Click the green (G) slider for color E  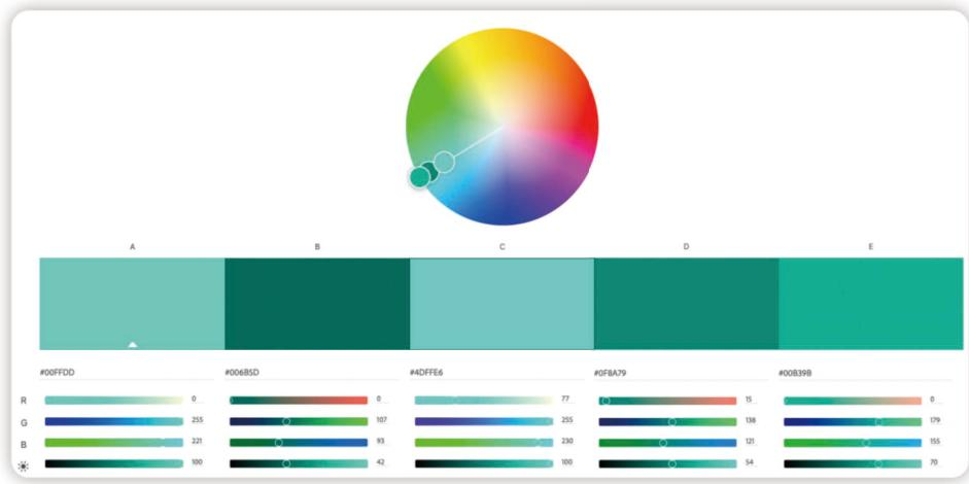click(x=852, y=422)
